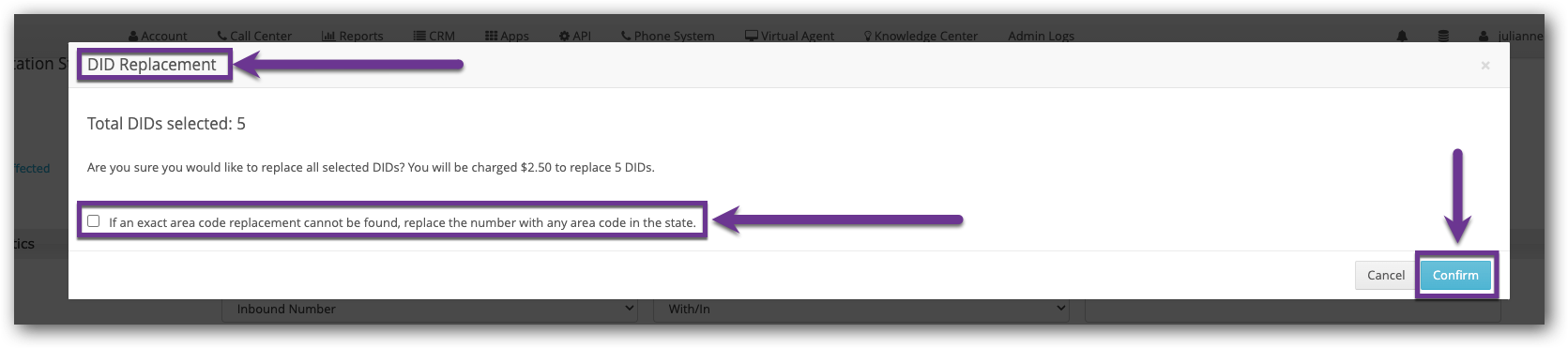Open the Account menu
Screen dimensions: 1568x348
pos(158,36)
